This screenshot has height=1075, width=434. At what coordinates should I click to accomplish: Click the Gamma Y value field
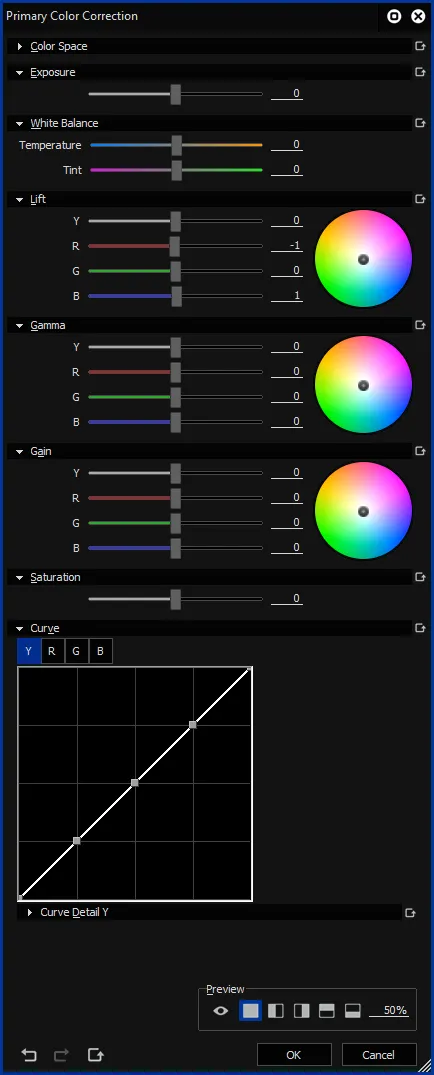point(287,347)
